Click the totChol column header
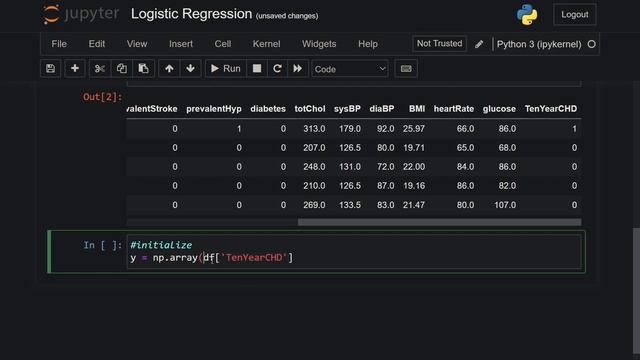This screenshot has height=360, width=640. coord(310,109)
